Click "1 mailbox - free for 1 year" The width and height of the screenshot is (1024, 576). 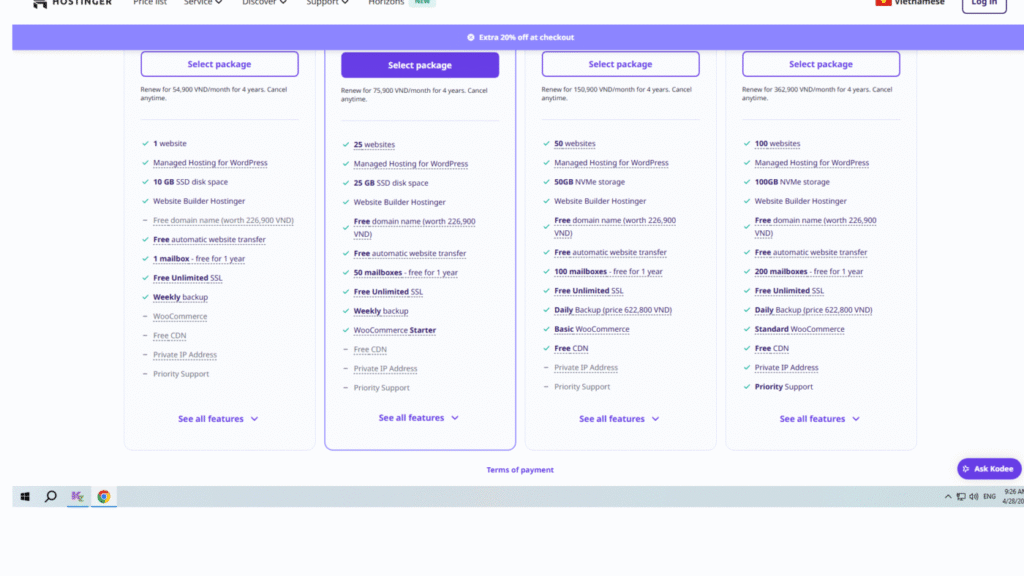point(199,259)
